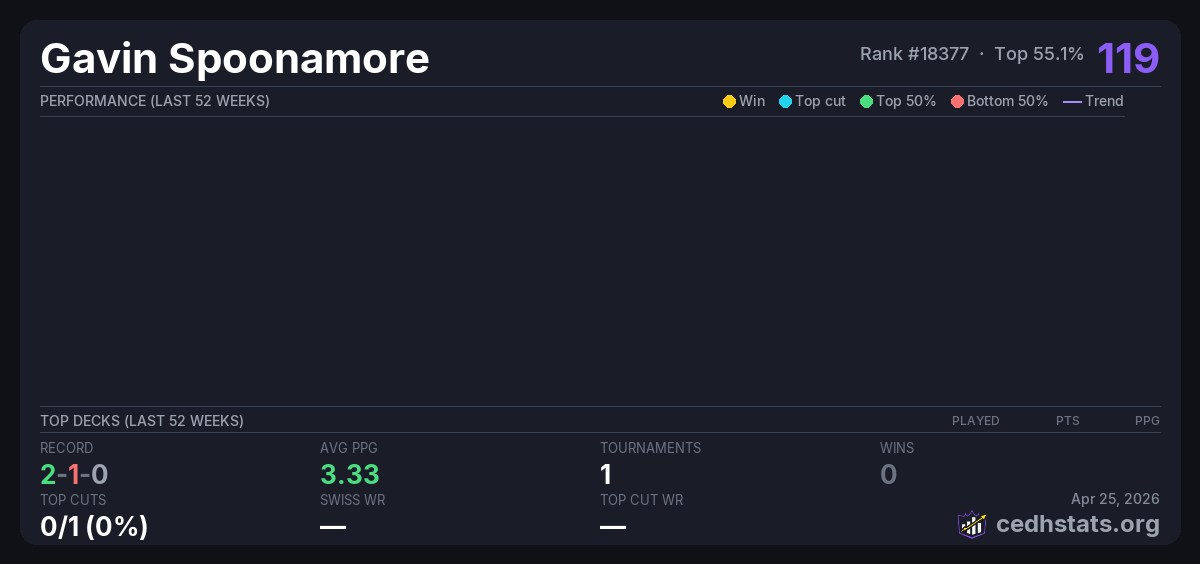Click the 2-1-0 record value

pos(74,474)
